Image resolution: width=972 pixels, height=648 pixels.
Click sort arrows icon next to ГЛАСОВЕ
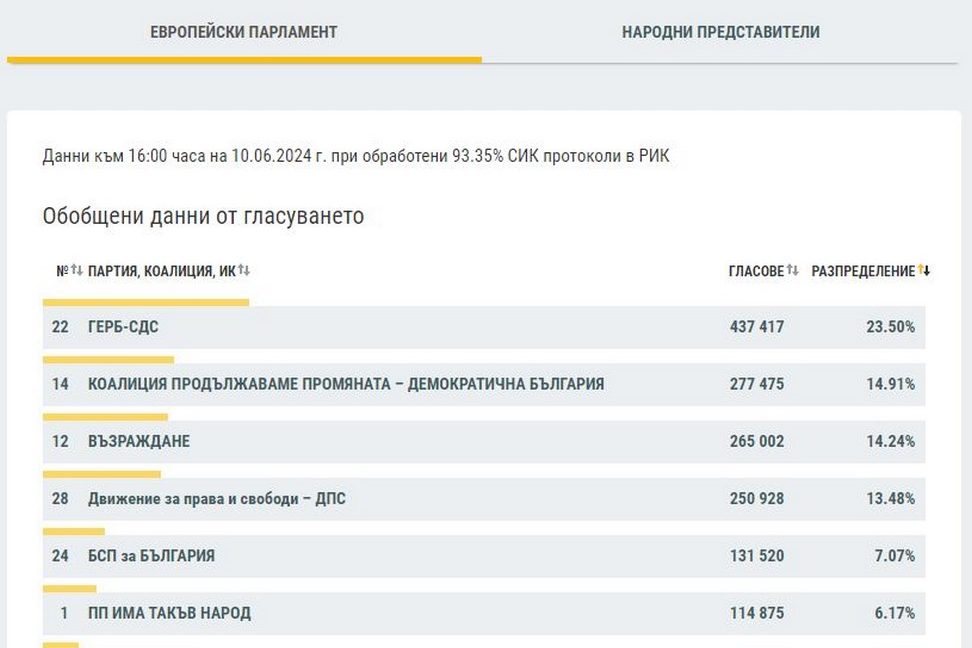[x=793, y=270]
